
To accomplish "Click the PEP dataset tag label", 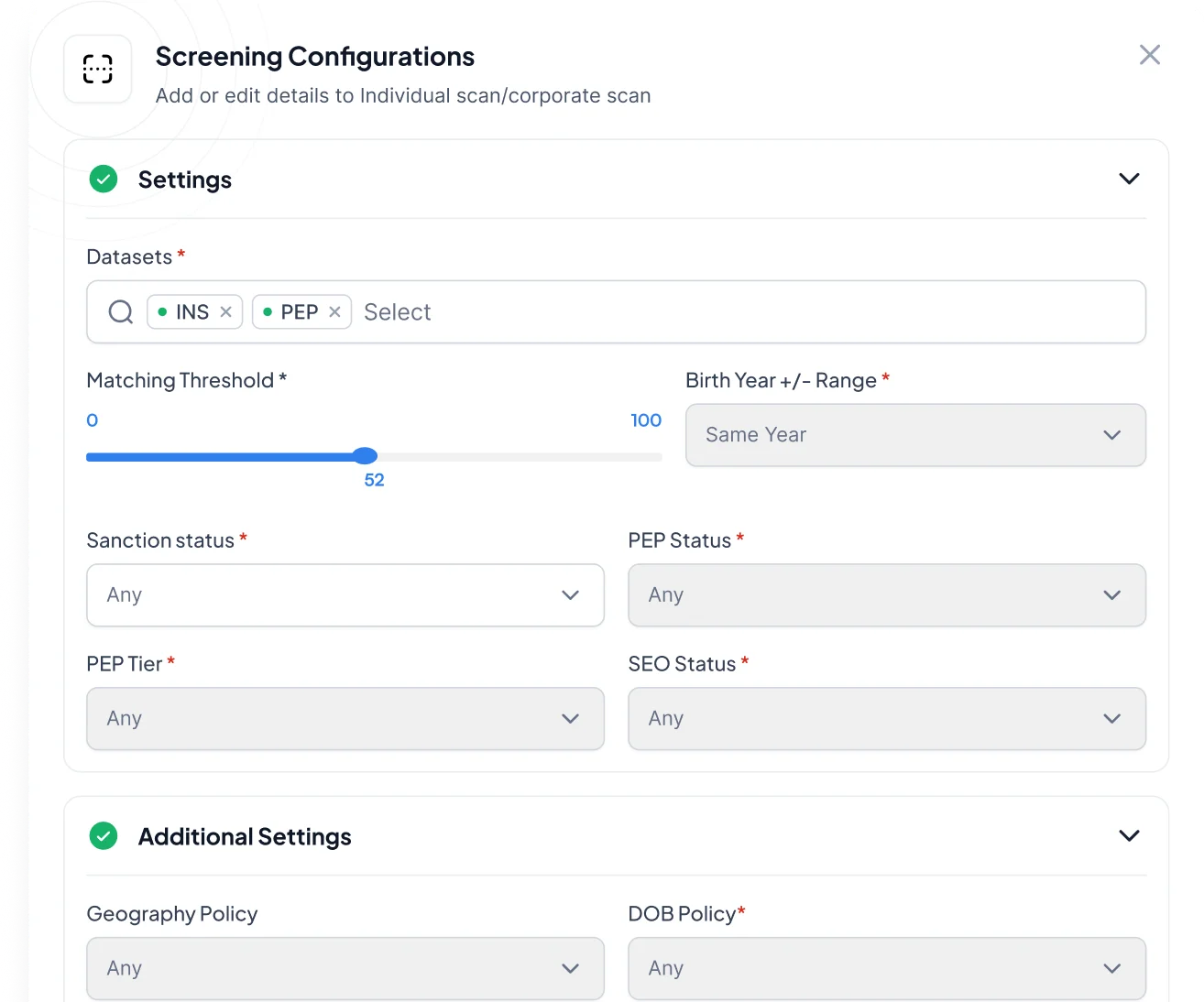I will [299, 312].
